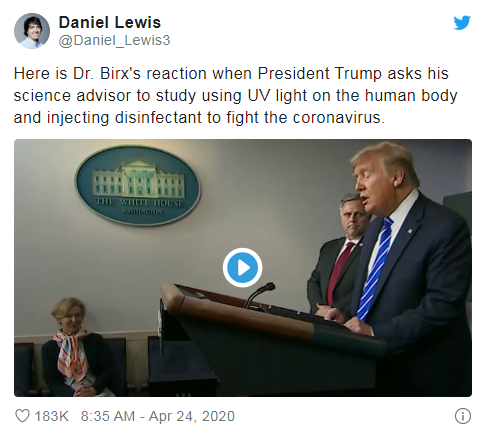487x433 pixels.
Task: Click the 8:35 AM - Apr 24, 2020 timestamp
Action: click(x=158, y=416)
